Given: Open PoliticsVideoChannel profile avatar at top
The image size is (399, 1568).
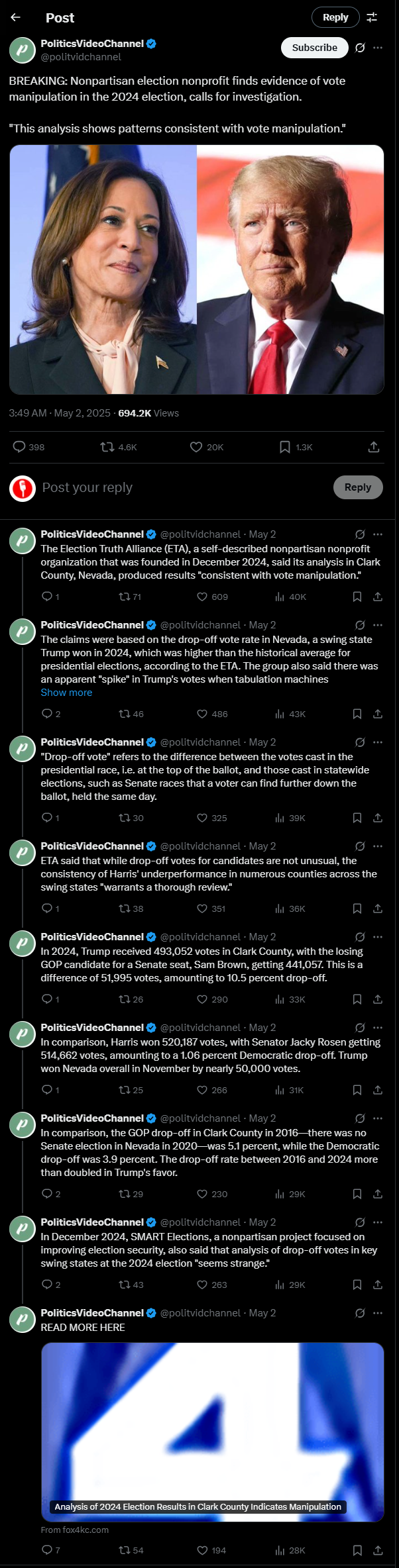Looking at the screenshot, I should [x=22, y=50].
